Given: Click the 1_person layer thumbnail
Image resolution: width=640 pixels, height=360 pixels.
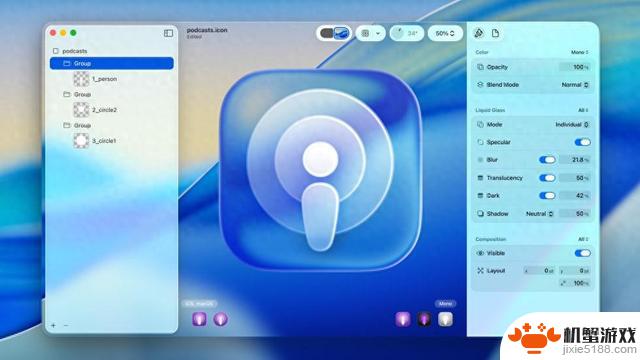Looking at the screenshot, I should point(81,79).
